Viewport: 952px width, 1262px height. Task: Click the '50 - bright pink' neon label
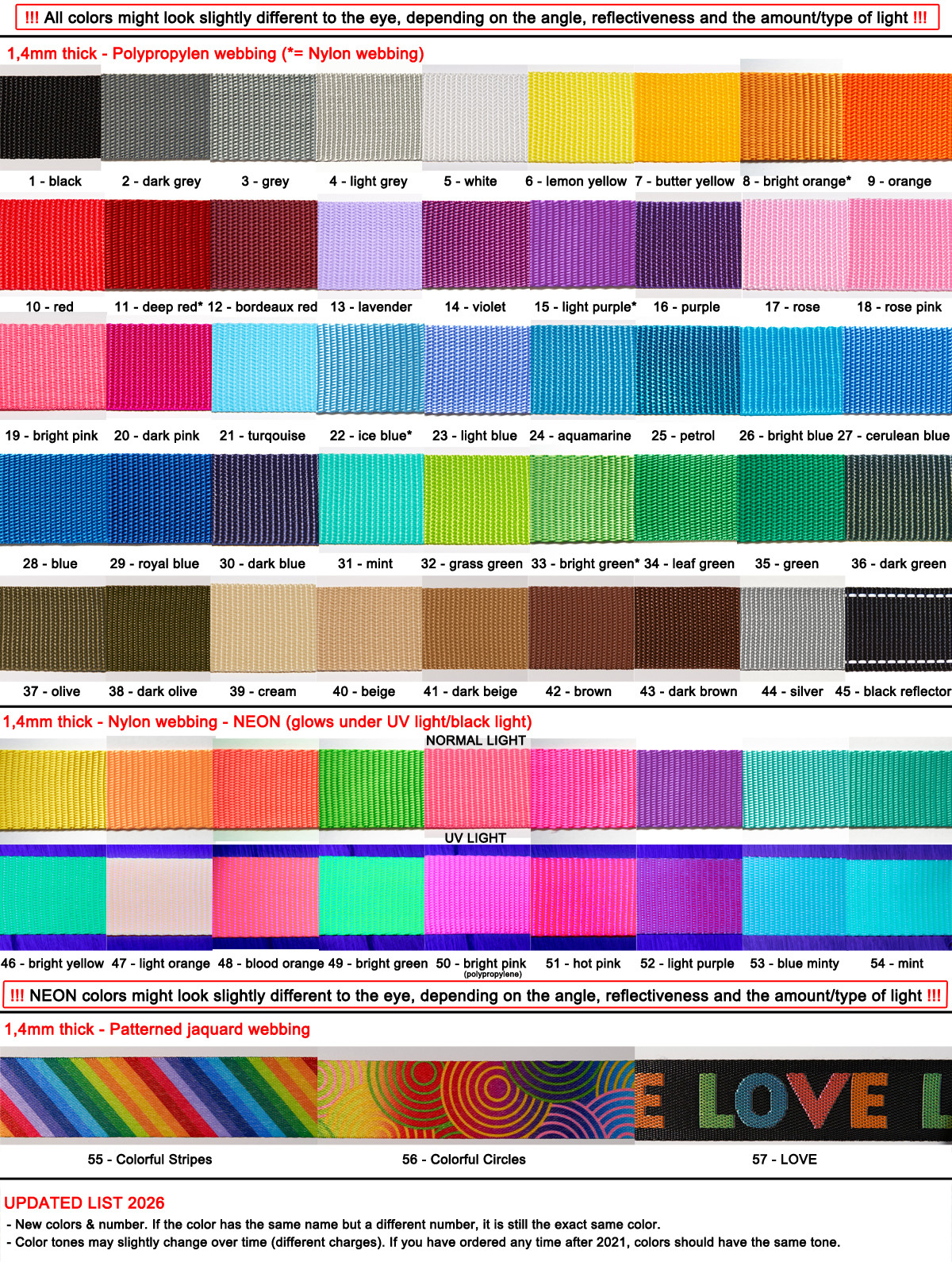pyautogui.click(x=482, y=964)
